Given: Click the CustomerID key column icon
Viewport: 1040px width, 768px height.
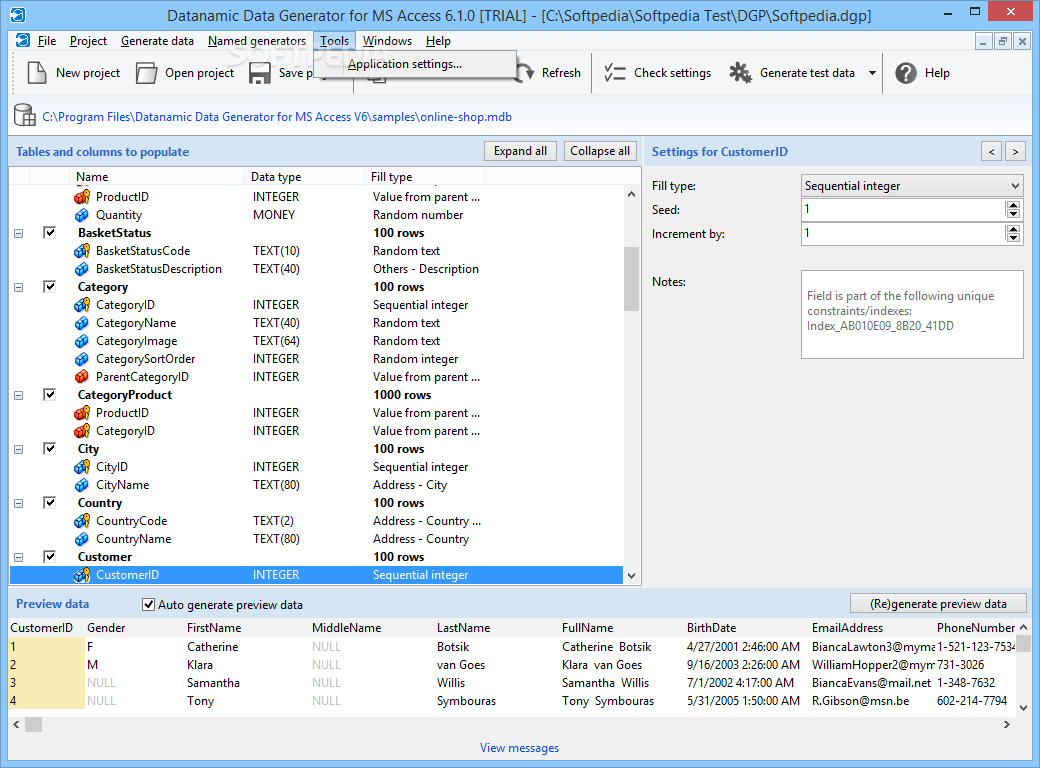Looking at the screenshot, I should pos(82,575).
